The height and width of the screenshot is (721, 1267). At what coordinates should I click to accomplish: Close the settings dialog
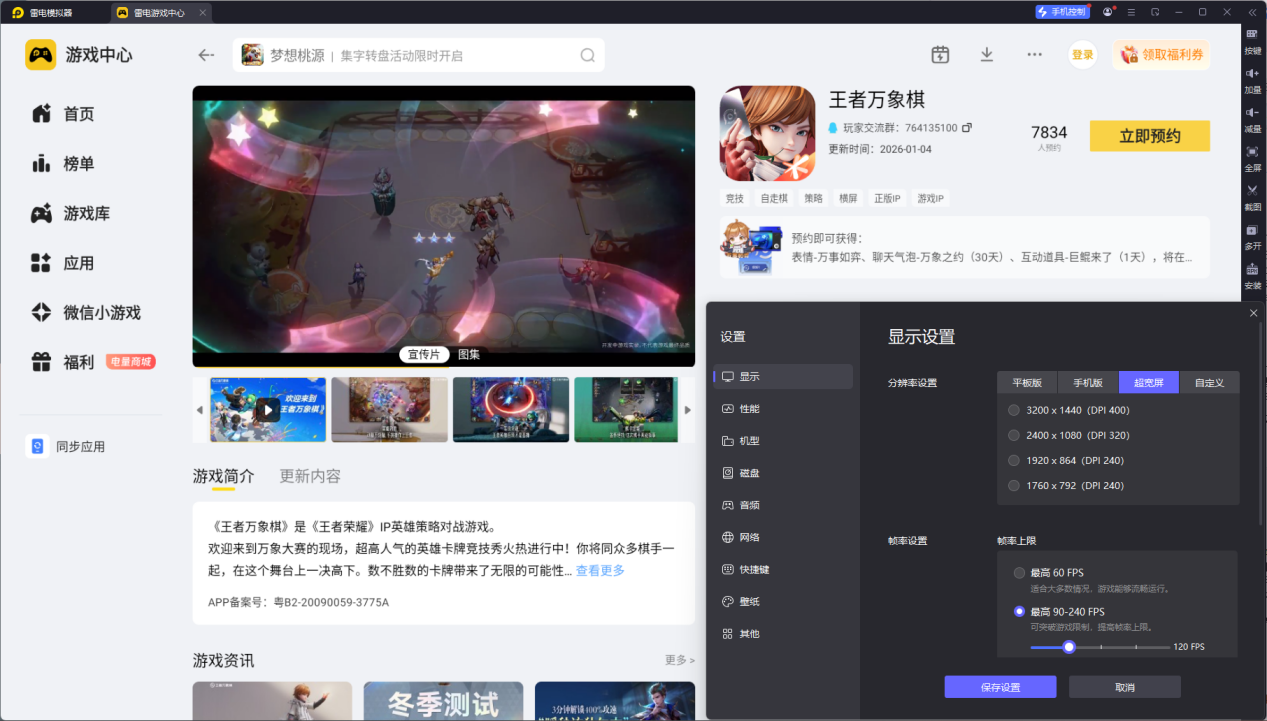coord(1254,313)
